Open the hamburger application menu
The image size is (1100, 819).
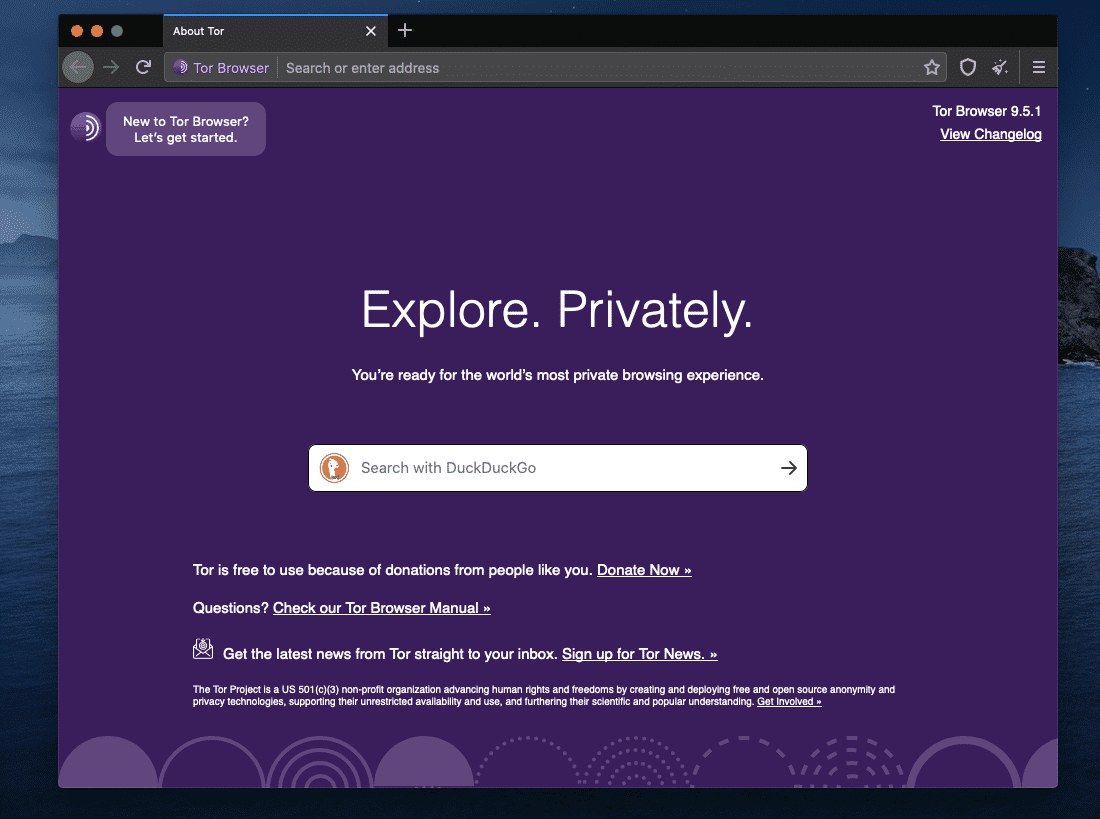click(x=1039, y=68)
